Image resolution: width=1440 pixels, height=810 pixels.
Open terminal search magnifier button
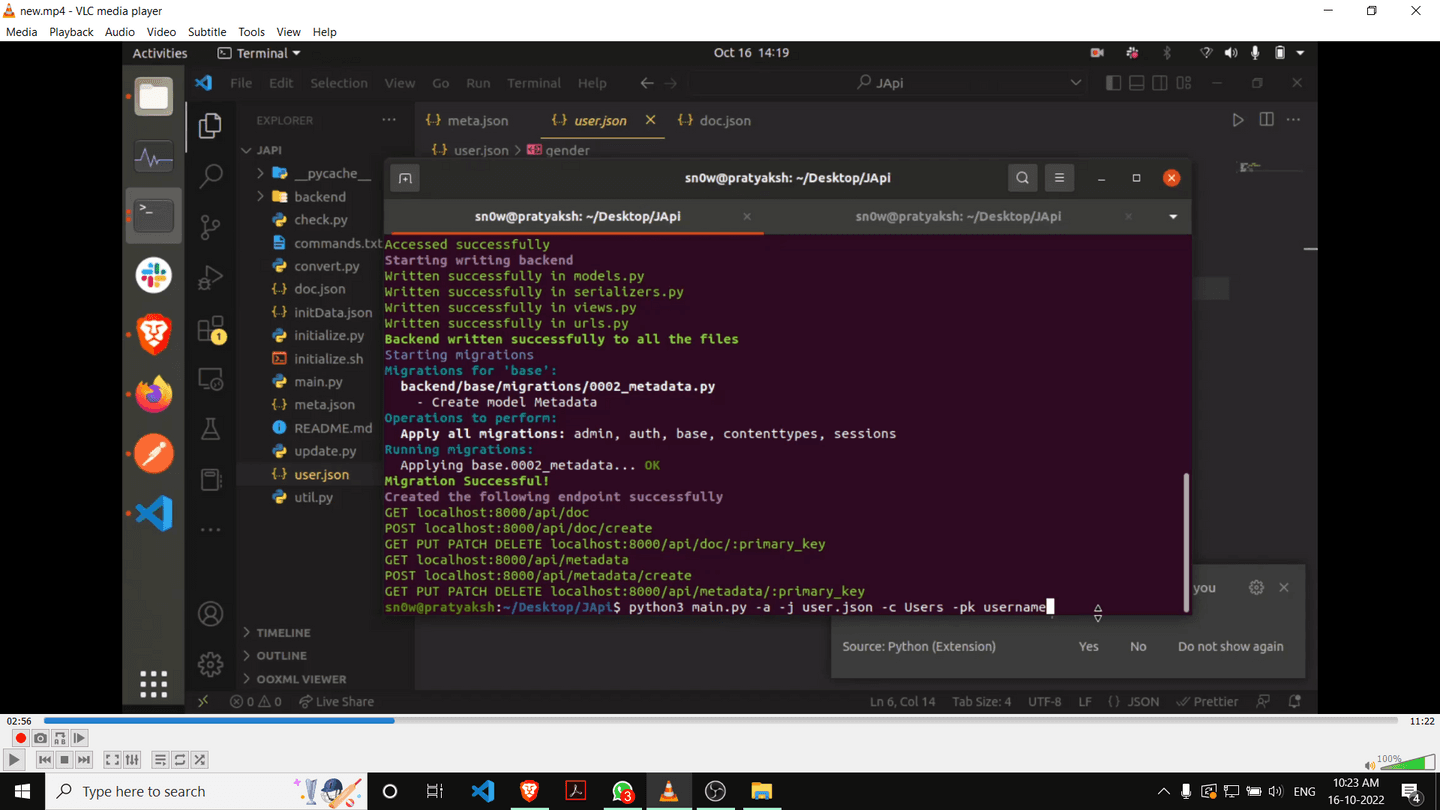(x=1022, y=178)
